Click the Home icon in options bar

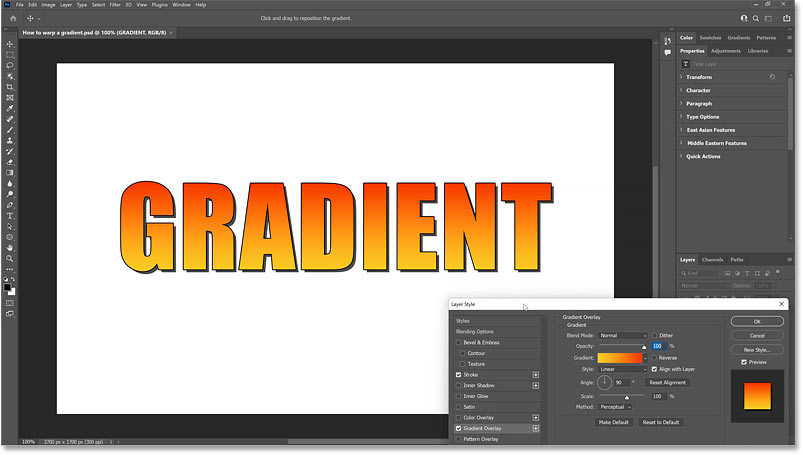[13, 18]
